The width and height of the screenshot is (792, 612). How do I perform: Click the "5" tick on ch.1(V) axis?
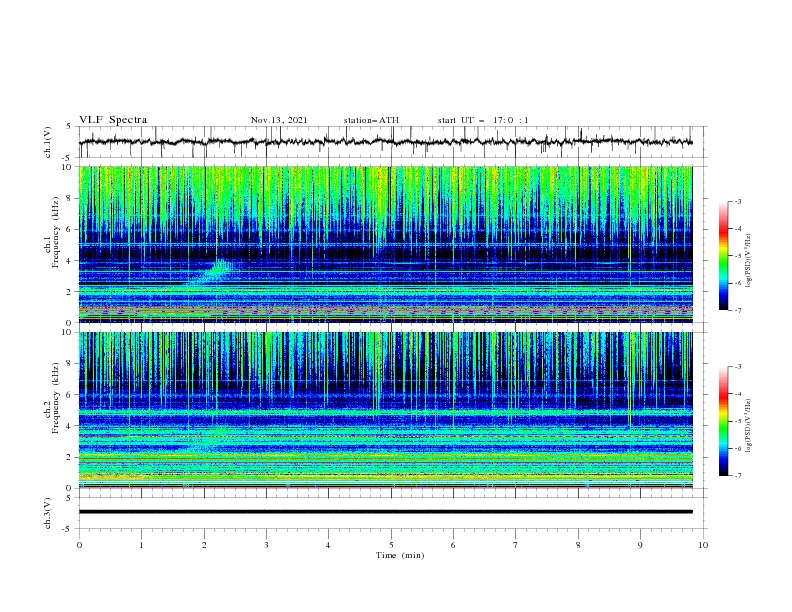(69, 126)
